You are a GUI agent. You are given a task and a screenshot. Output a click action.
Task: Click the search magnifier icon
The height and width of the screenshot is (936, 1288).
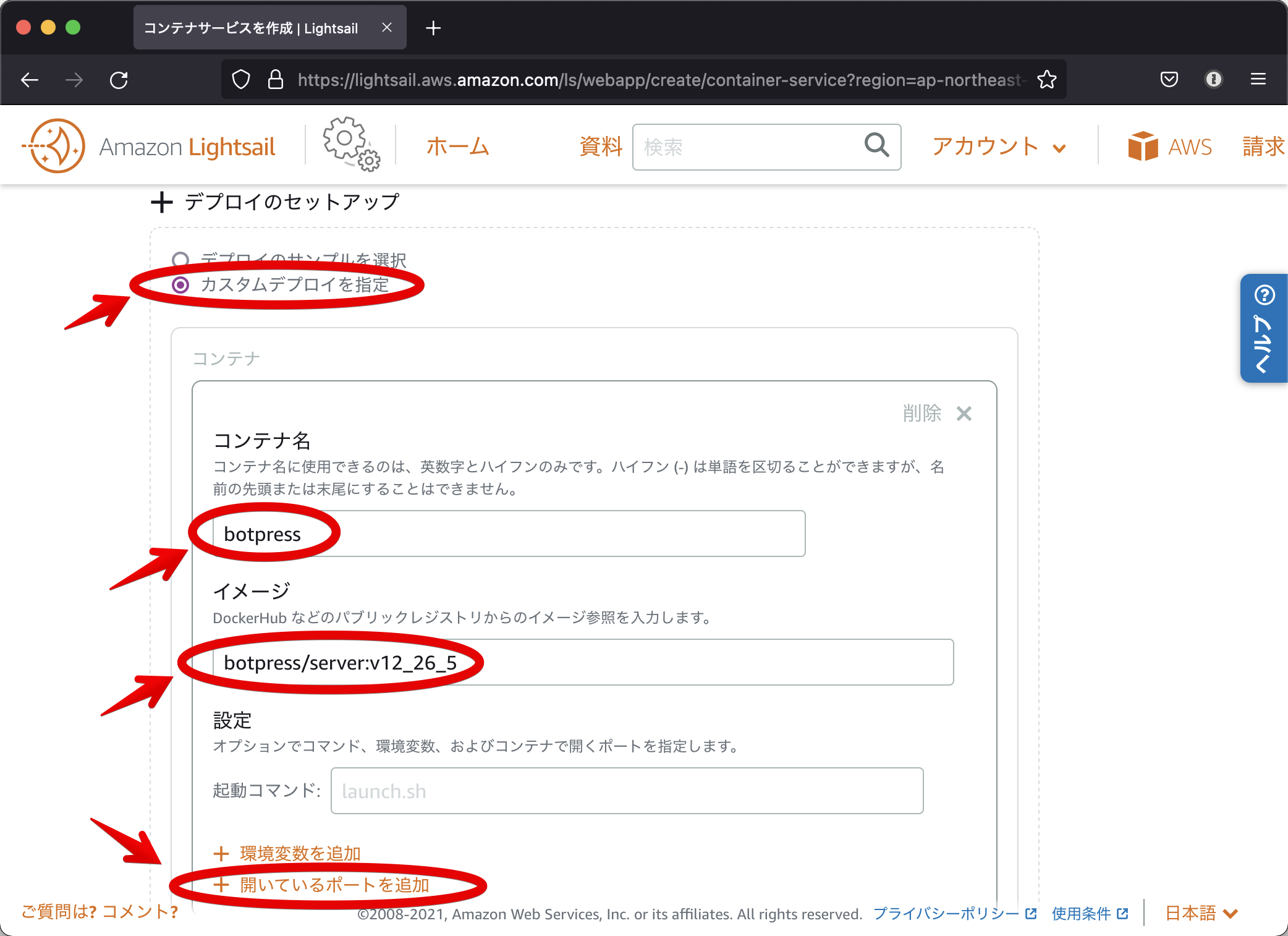(876, 145)
